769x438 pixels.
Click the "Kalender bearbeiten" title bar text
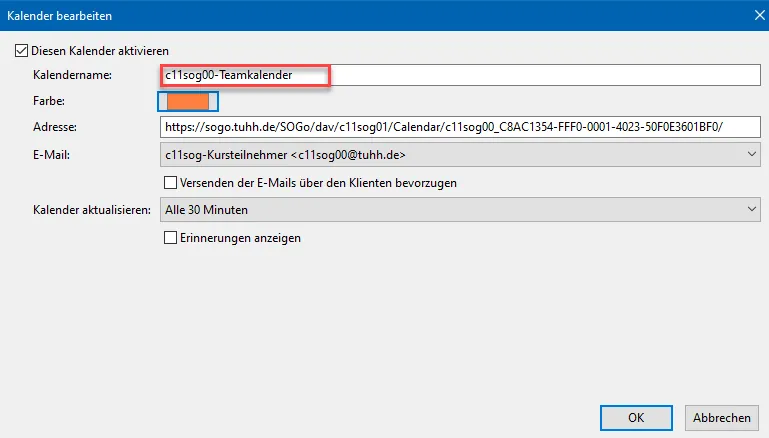coord(62,15)
